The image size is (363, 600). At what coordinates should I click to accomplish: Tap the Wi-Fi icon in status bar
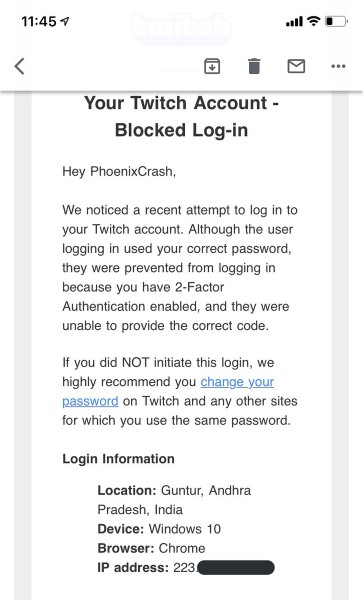tap(314, 21)
